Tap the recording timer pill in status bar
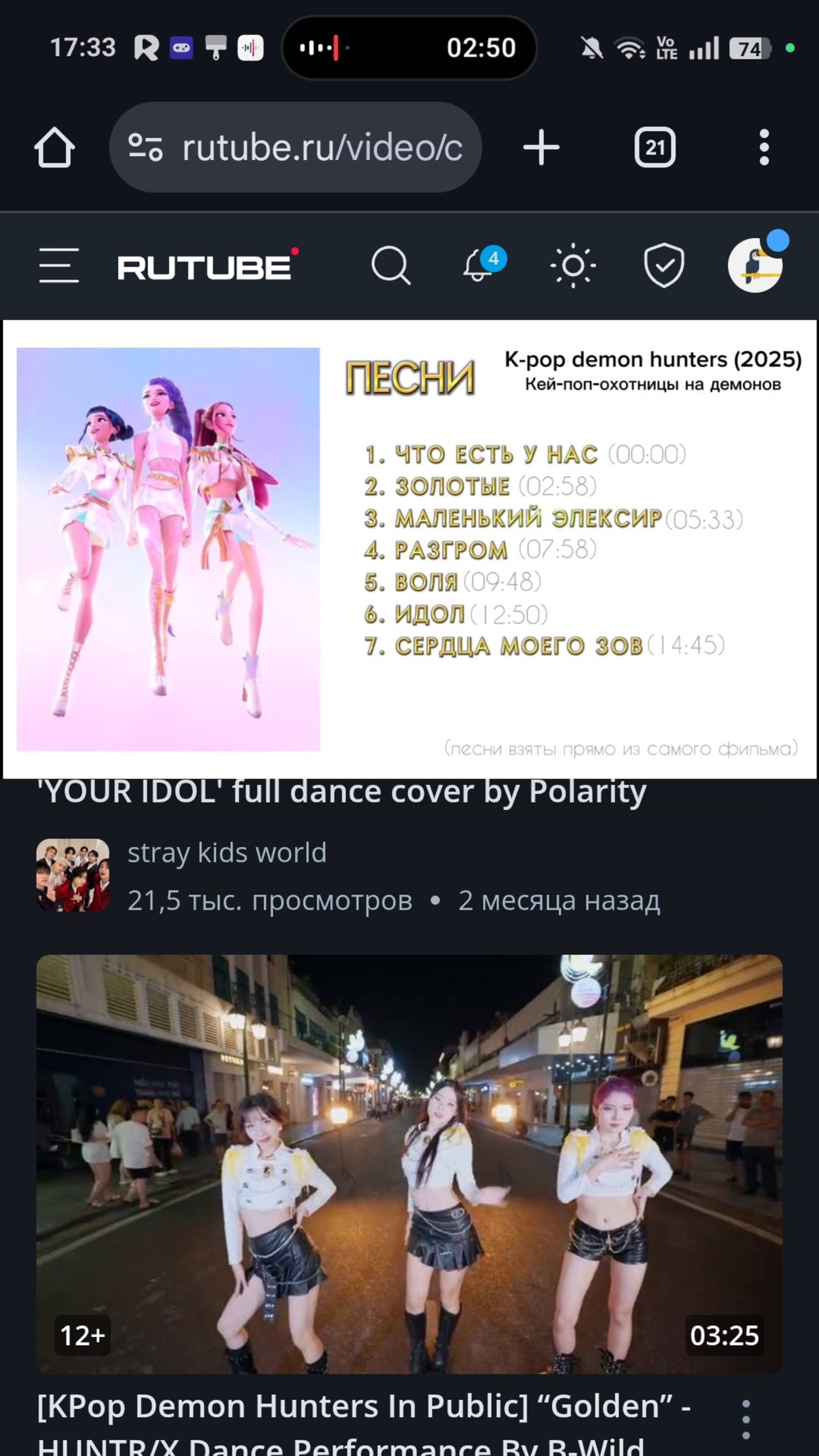The width and height of the screenshot is (819, 1456). (409, 48)
